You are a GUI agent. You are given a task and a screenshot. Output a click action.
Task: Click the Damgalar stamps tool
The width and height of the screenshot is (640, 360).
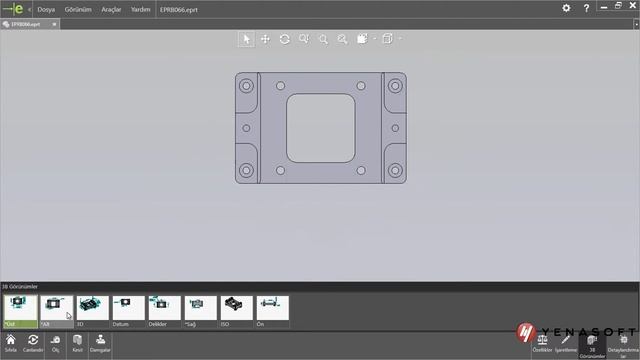point(100,343)
